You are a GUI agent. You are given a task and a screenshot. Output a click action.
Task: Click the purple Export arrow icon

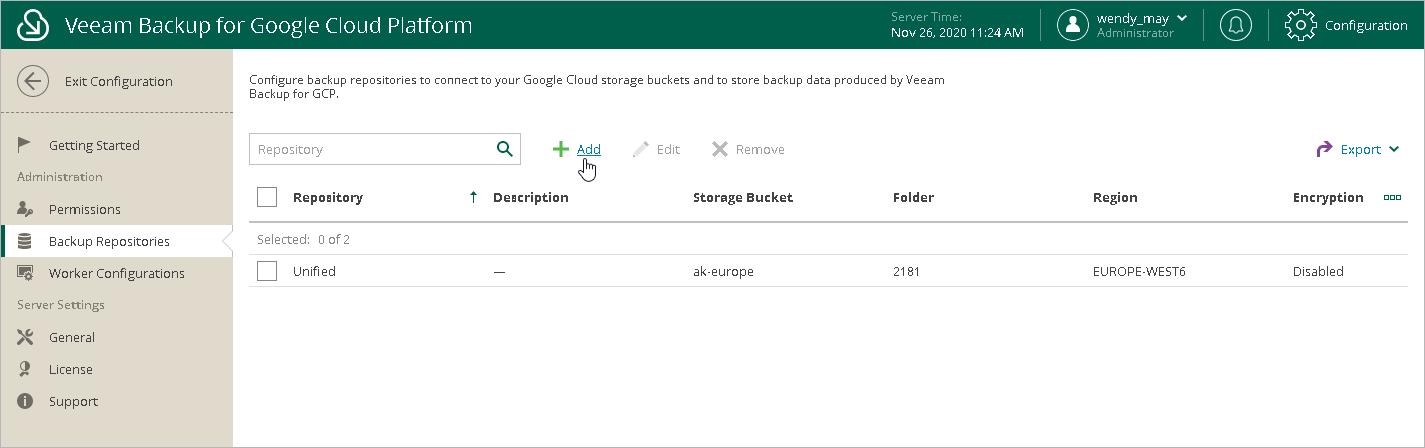(1324, 149)
